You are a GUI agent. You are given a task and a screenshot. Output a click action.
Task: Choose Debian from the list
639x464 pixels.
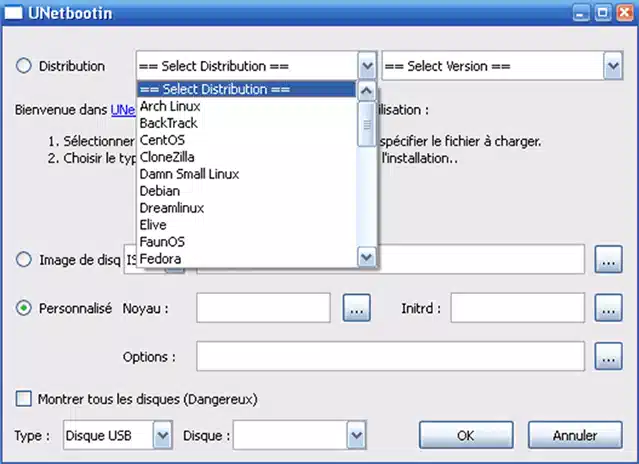(x=247, y=191)
